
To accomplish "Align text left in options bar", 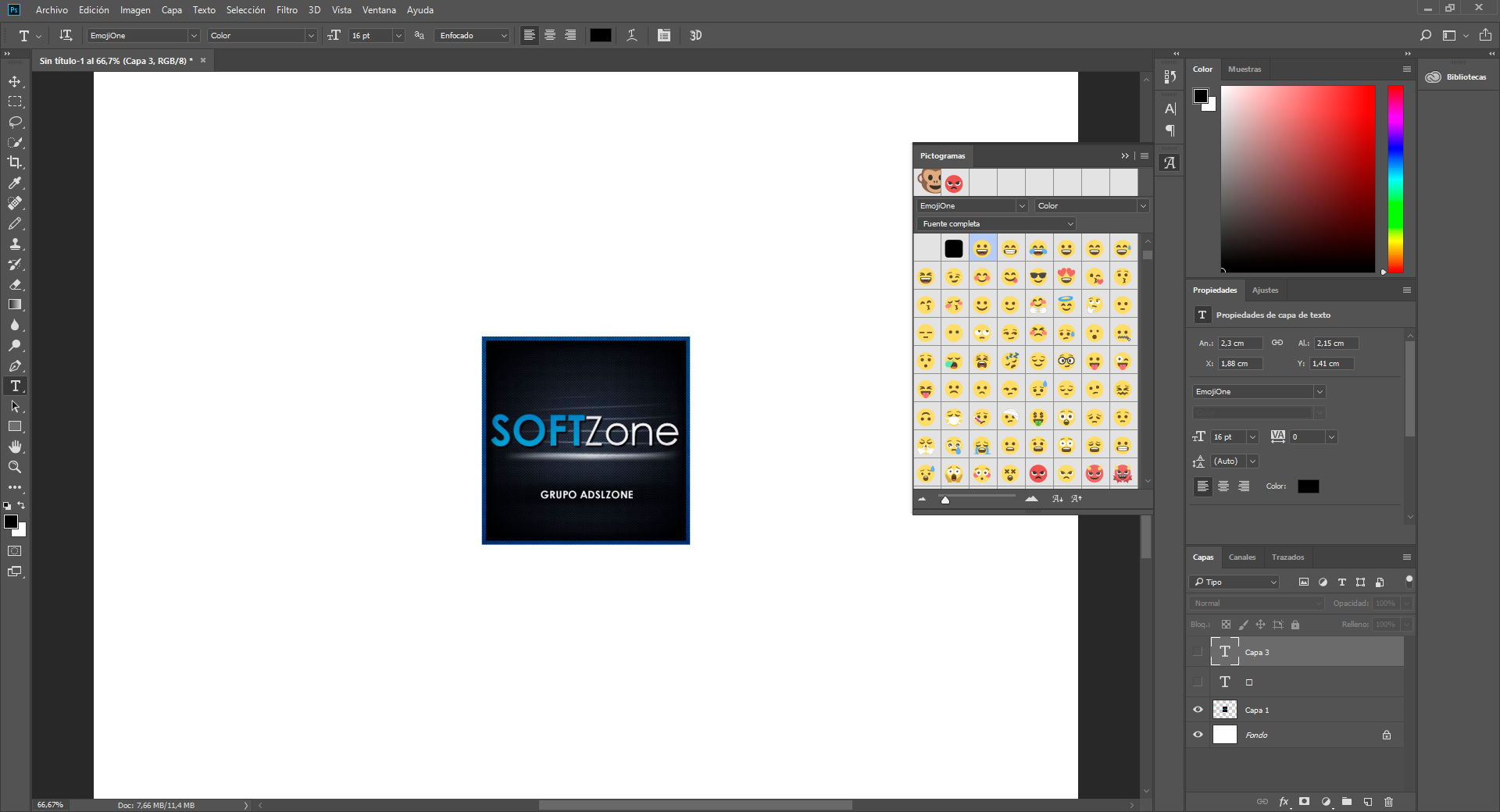I will coord(529,35).
